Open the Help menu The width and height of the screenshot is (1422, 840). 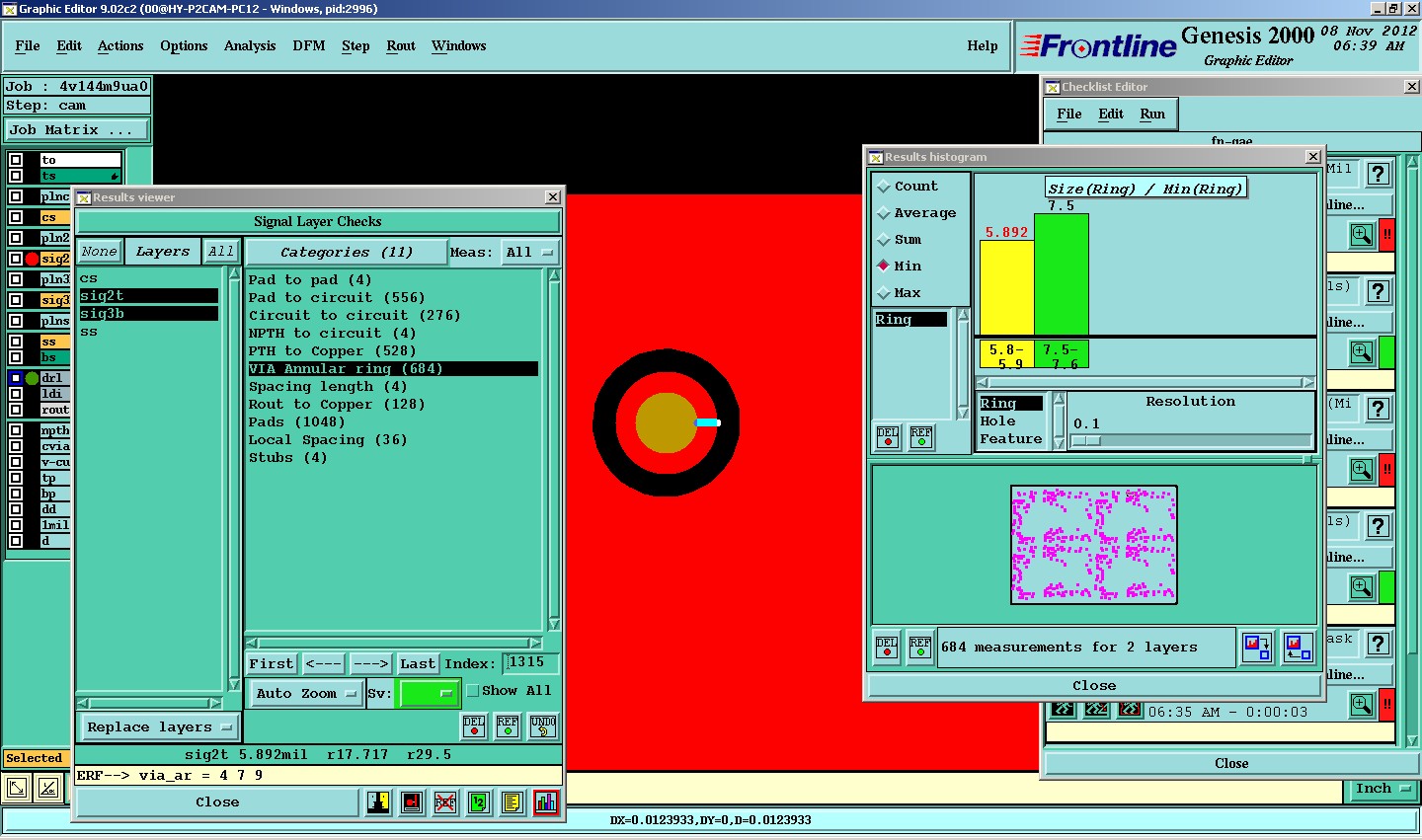[983, 46]
